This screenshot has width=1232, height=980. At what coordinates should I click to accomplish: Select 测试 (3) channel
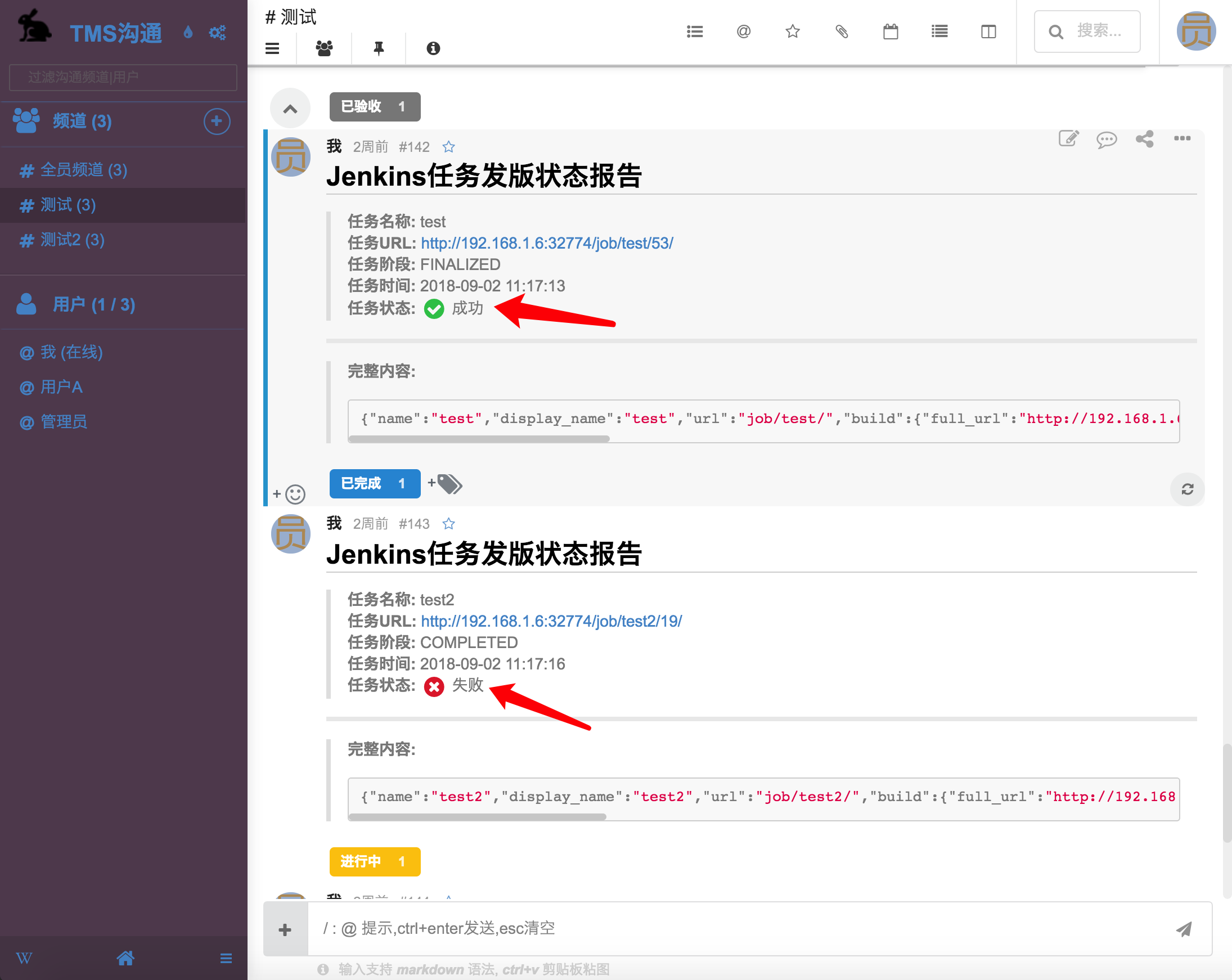tap(123, 205)
